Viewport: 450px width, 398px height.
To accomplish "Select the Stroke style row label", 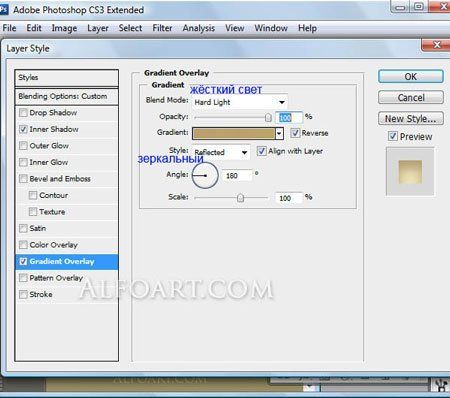I will tap(41, 294).
